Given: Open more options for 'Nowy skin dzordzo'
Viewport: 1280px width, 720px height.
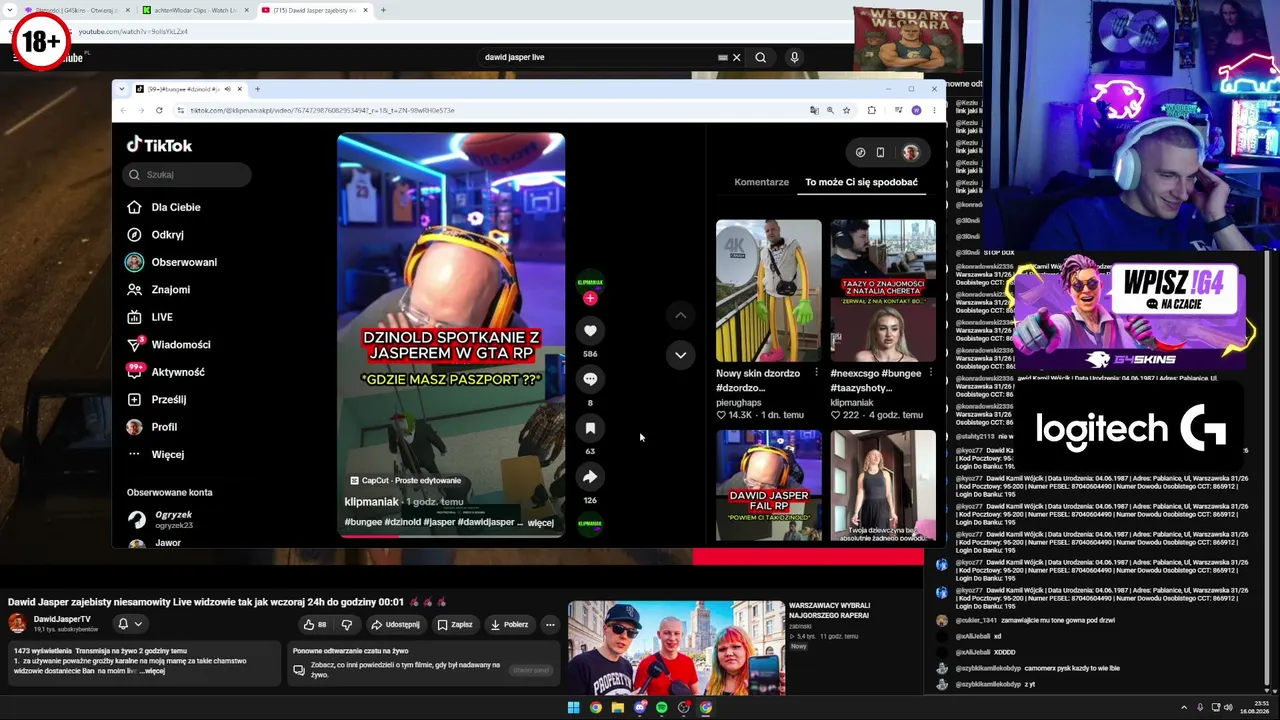Looking at the screenshot, I should [816, 373].
